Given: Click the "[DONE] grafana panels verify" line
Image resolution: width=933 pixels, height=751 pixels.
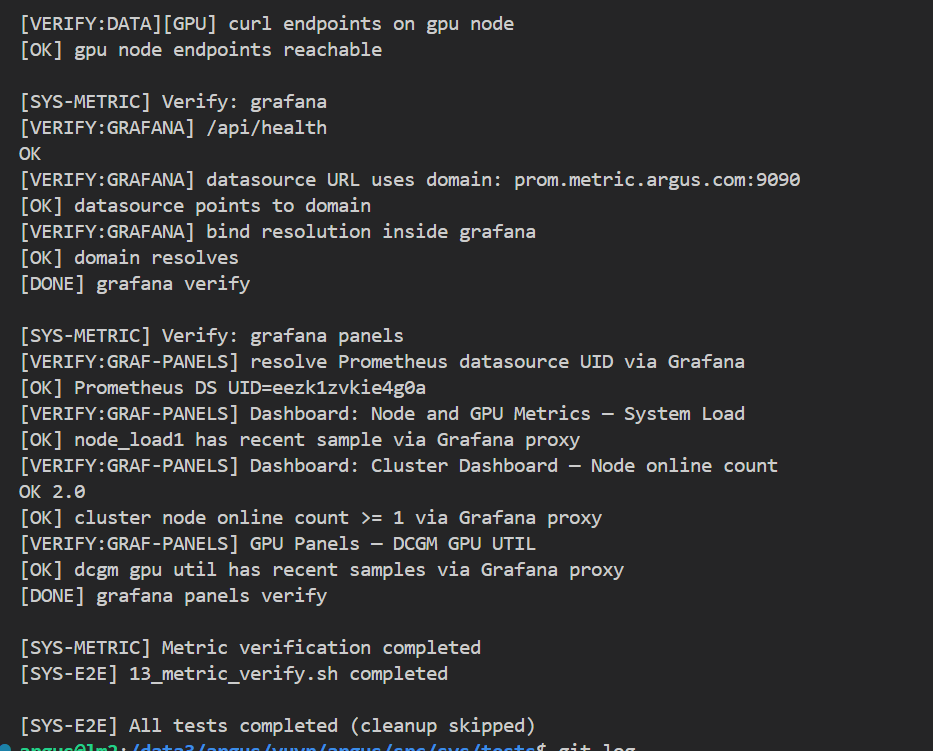Looking at the screenshot, I should point(173,596).
